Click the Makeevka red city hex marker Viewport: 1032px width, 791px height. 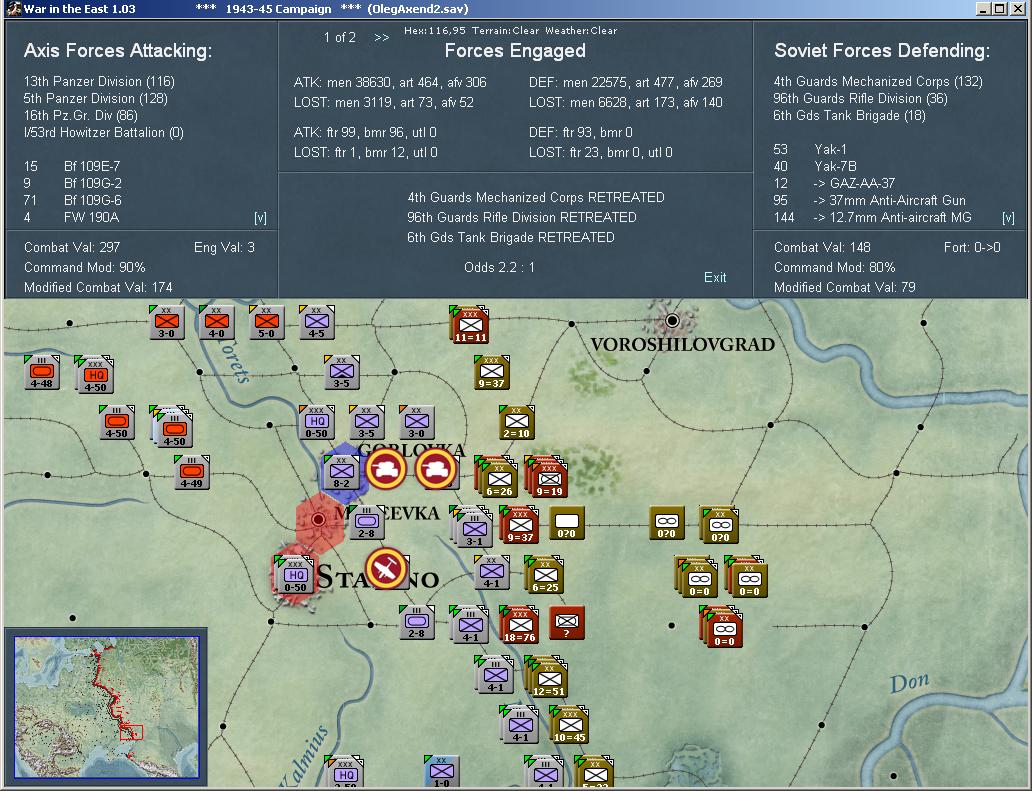[x=319, y=519]
